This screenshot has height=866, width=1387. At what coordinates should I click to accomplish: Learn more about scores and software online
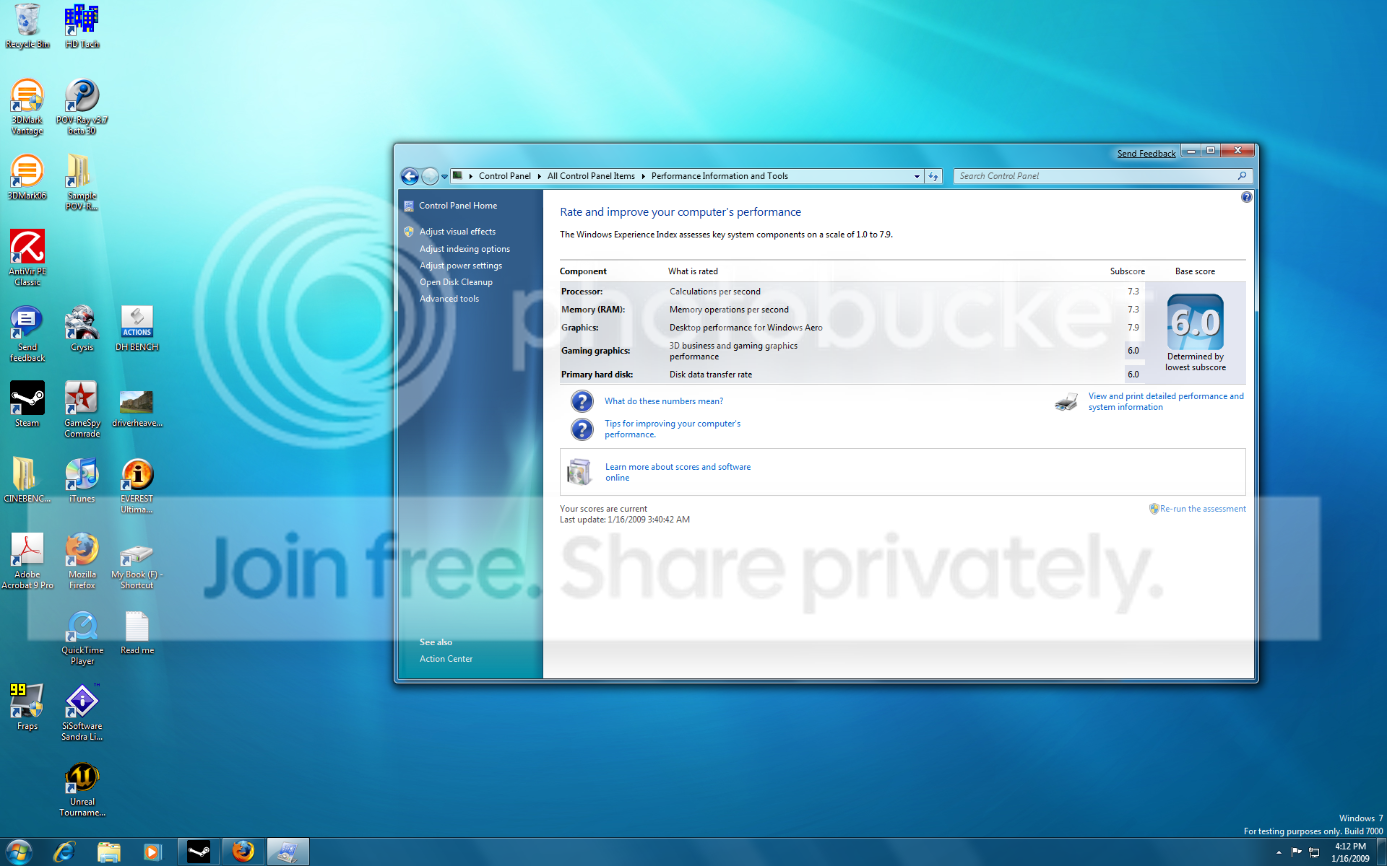click(677, 472)
